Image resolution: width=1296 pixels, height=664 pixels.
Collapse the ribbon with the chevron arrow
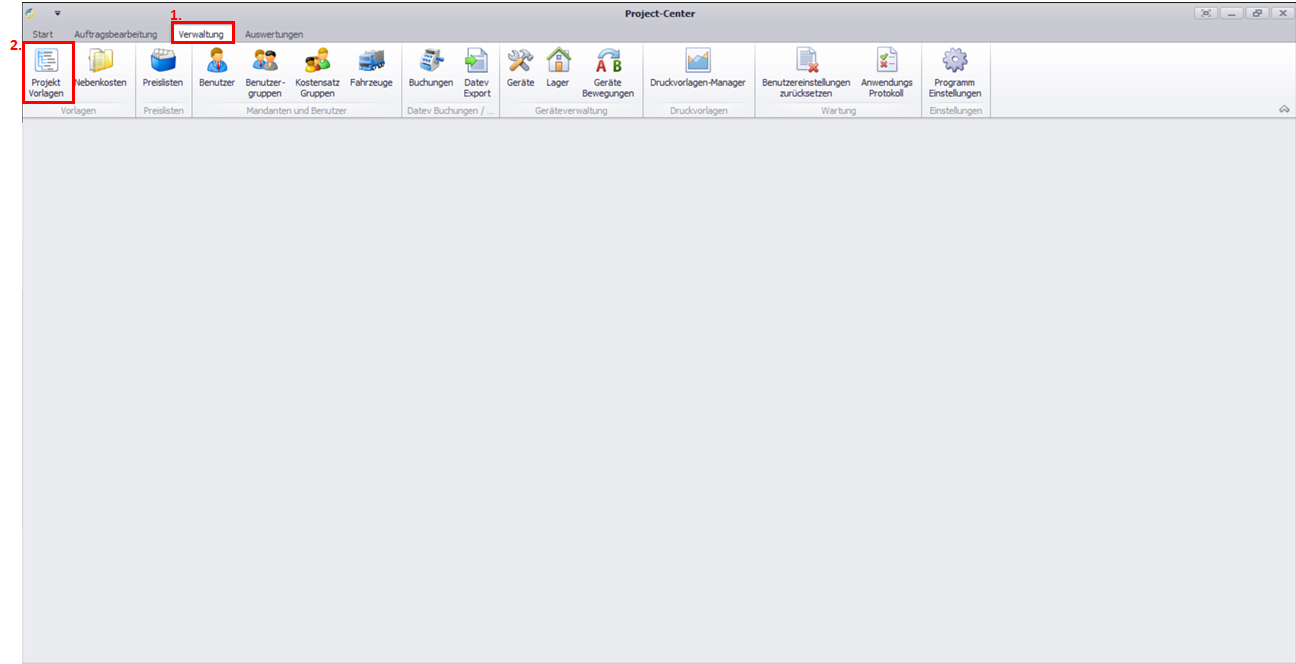click(1284, 110)
